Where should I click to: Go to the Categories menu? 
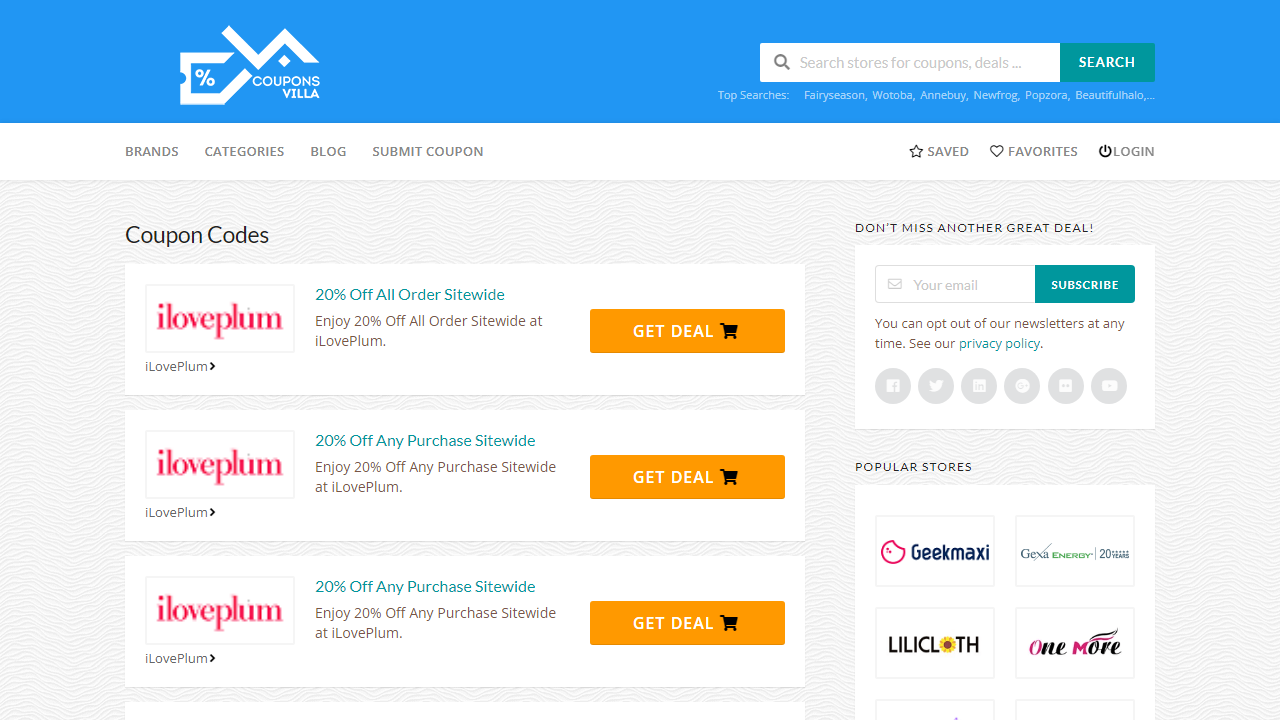coord(244,152)
